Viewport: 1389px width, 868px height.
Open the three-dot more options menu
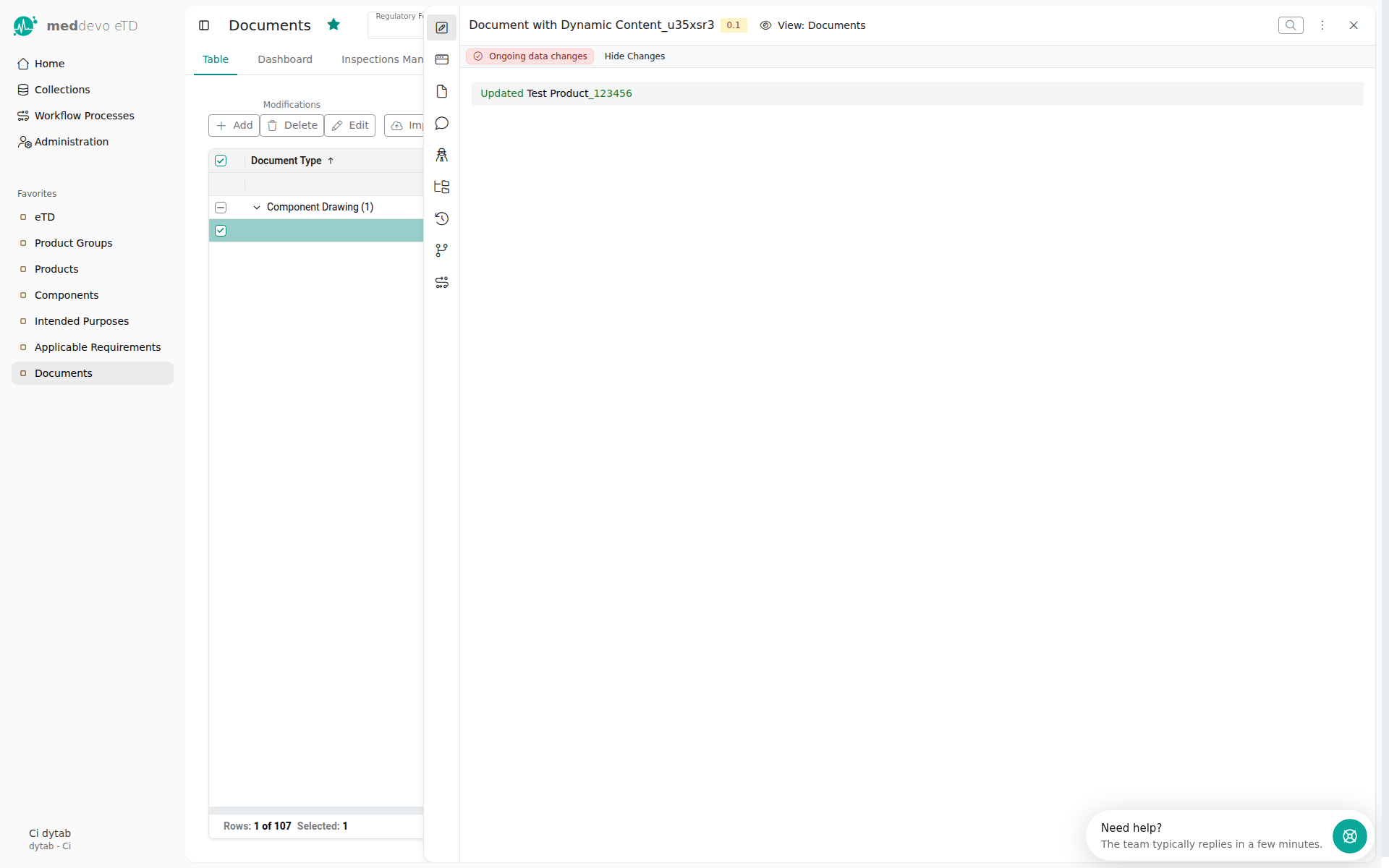1322,25
